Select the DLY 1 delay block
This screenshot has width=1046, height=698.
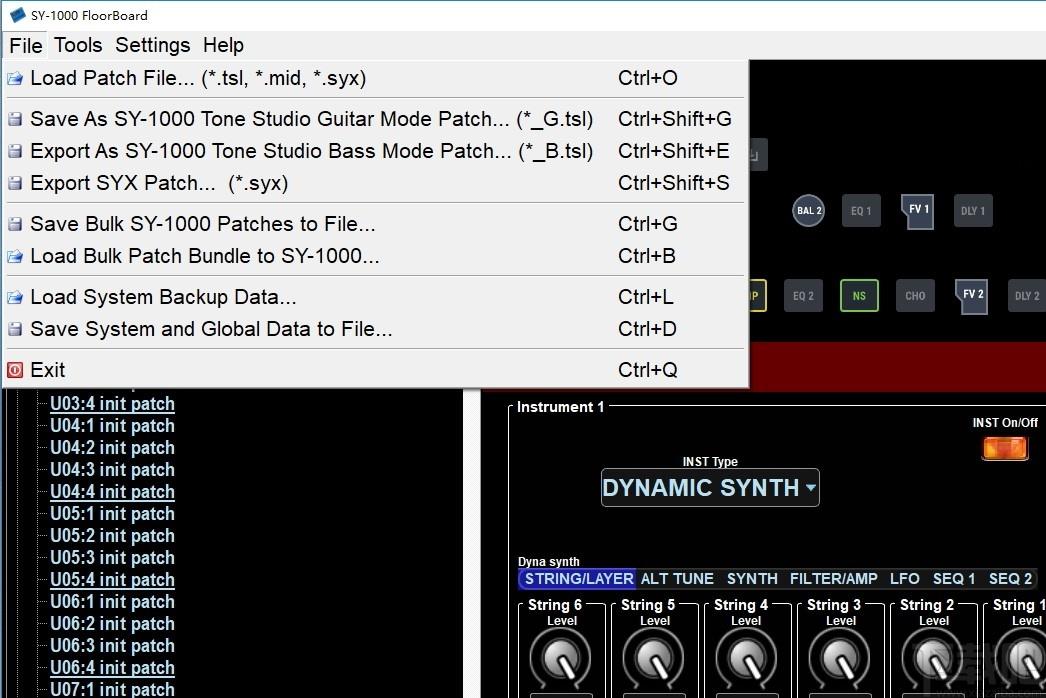point(973,211)
